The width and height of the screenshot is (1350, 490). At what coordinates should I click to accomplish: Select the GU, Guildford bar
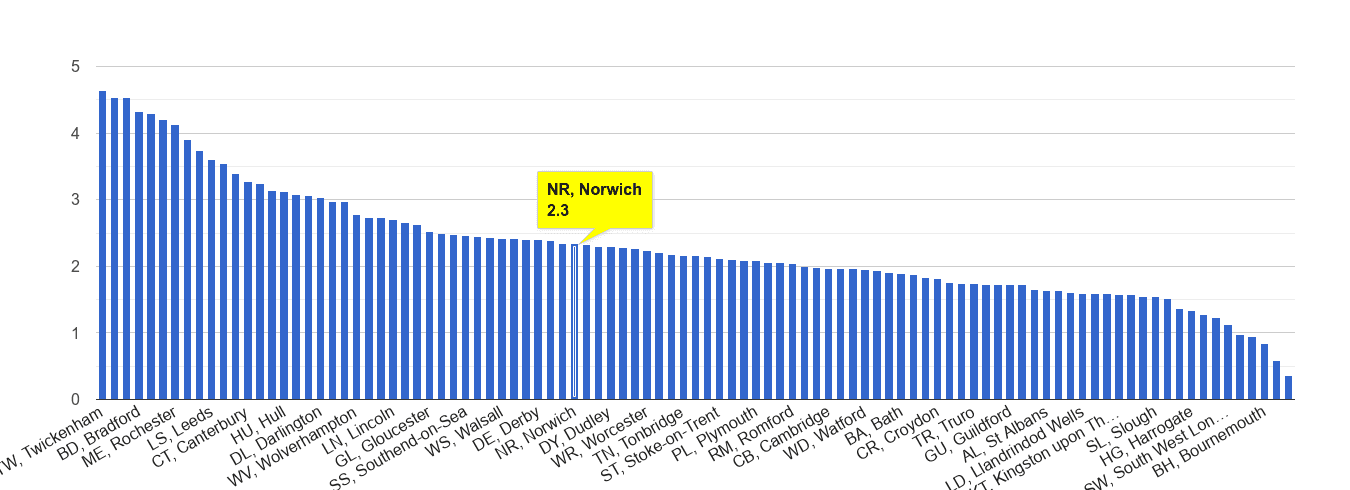pyautogui.click(x=1010, y=342)
